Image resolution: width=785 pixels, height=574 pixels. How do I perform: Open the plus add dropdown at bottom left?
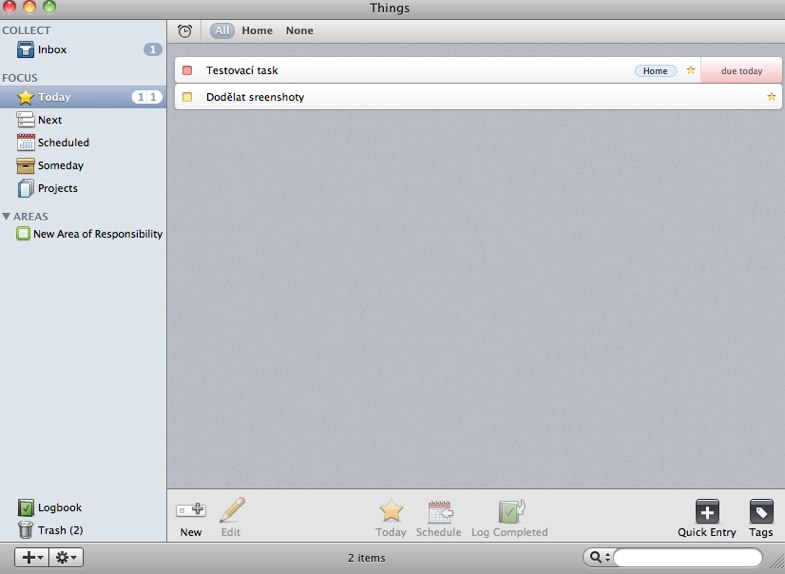(x=31, y=557)
